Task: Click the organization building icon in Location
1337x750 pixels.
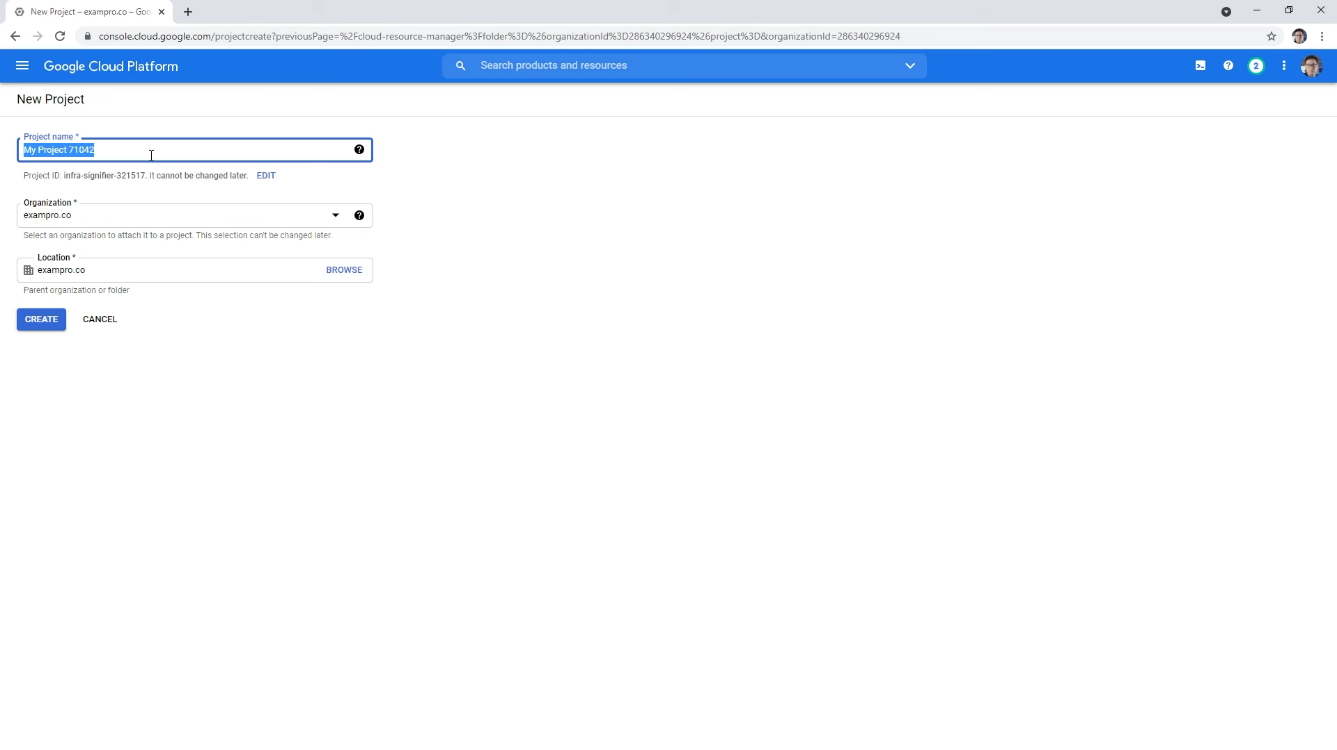Action: [28, 270]
